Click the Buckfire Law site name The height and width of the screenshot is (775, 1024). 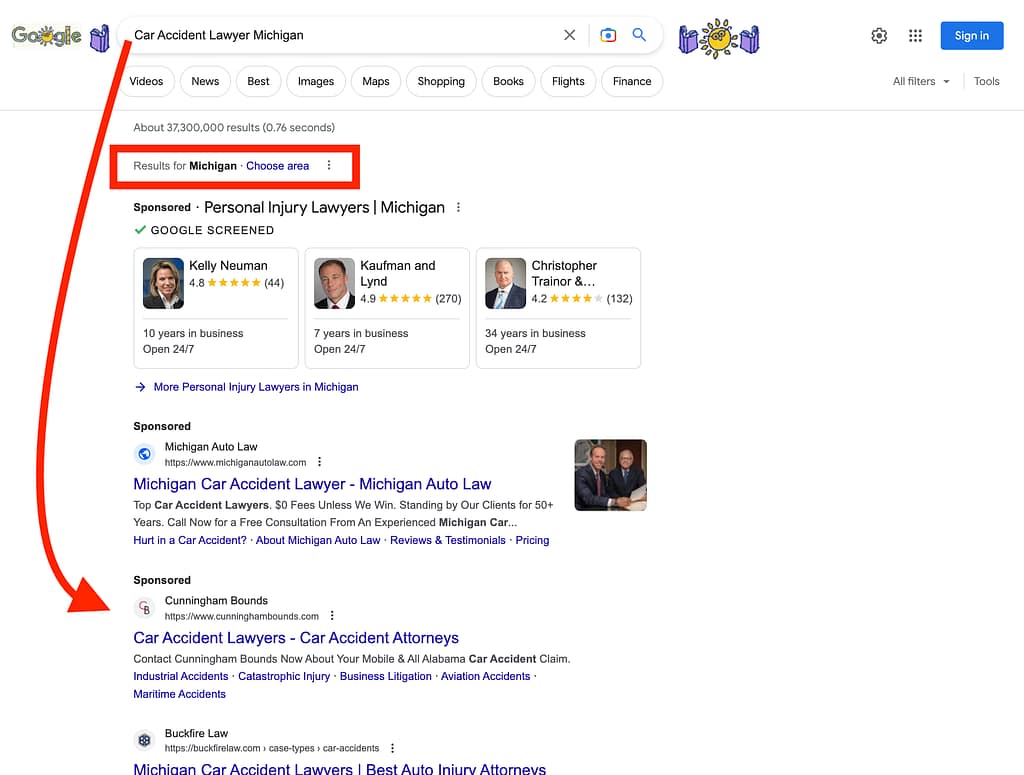point(197,733)
